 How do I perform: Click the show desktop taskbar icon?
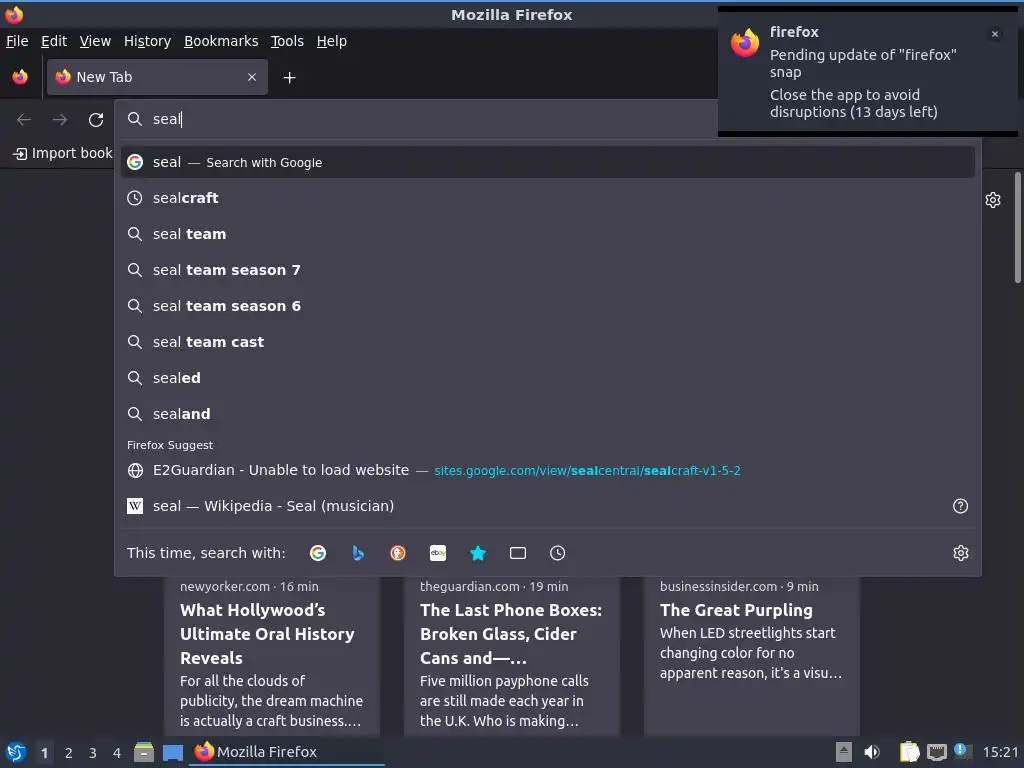173,752
